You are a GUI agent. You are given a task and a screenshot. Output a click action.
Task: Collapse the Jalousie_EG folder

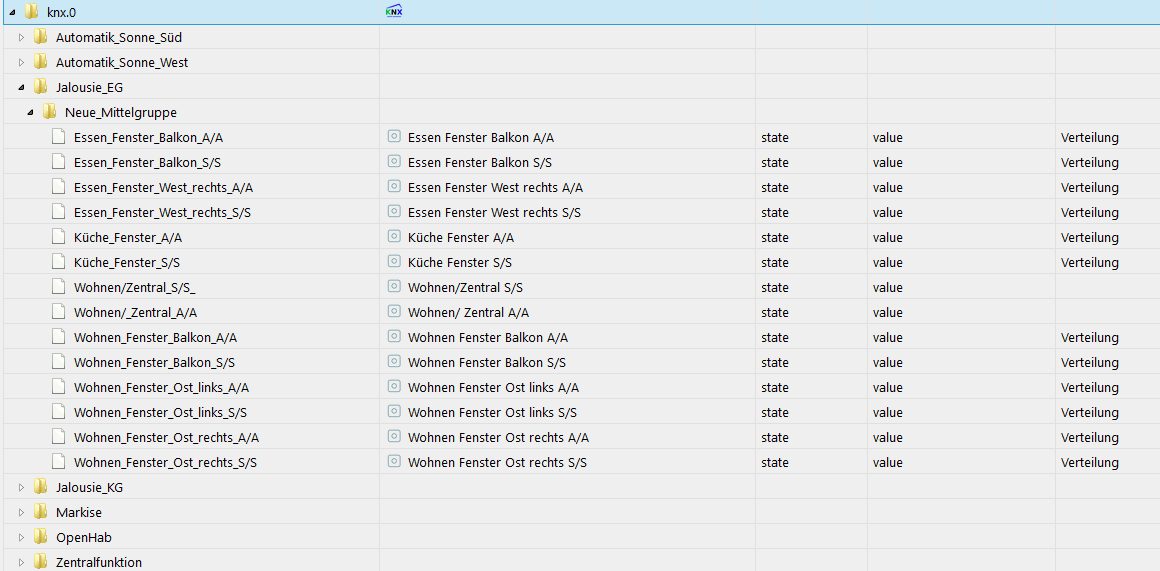[x=21, y=87]
